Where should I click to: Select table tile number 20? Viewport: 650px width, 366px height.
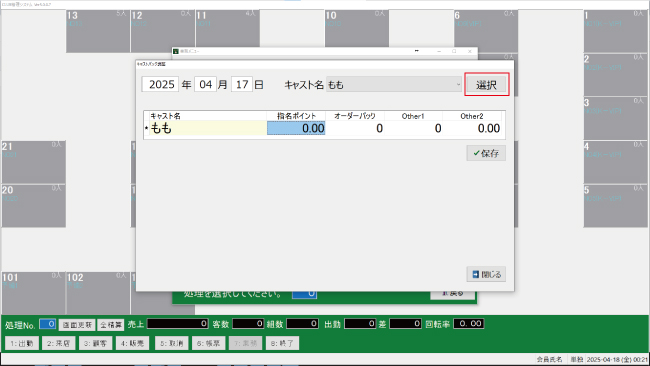pos(34,206)
